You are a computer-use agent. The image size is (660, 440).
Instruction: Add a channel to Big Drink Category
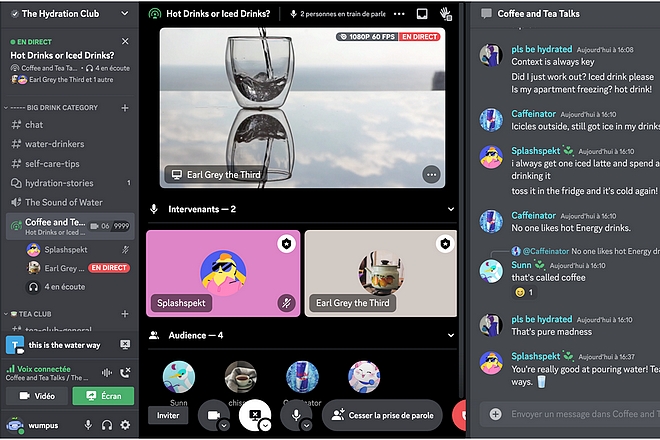tap(125, 107)
